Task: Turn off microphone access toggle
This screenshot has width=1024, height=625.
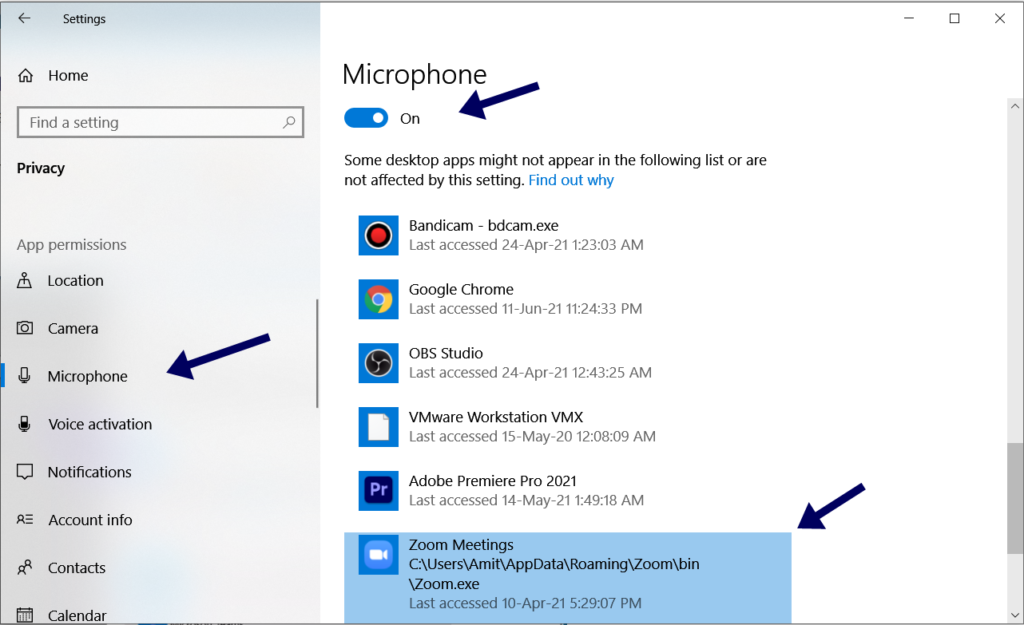Action: (x=365, y=117)
